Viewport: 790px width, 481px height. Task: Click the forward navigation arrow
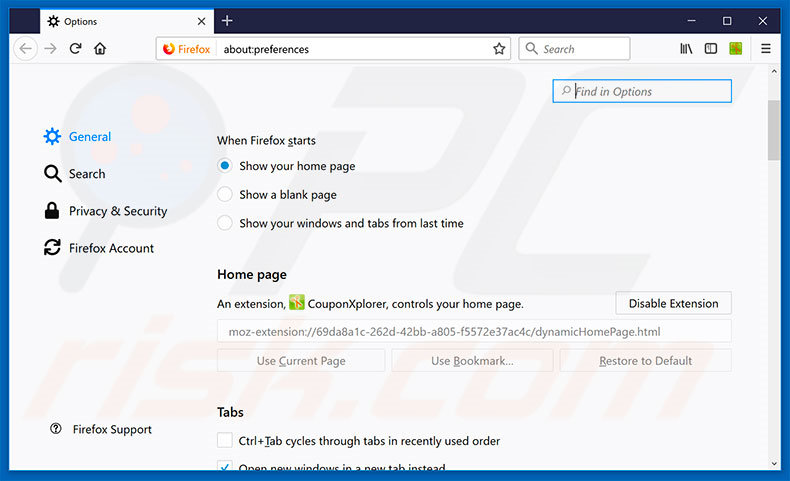tap(50, 49)
